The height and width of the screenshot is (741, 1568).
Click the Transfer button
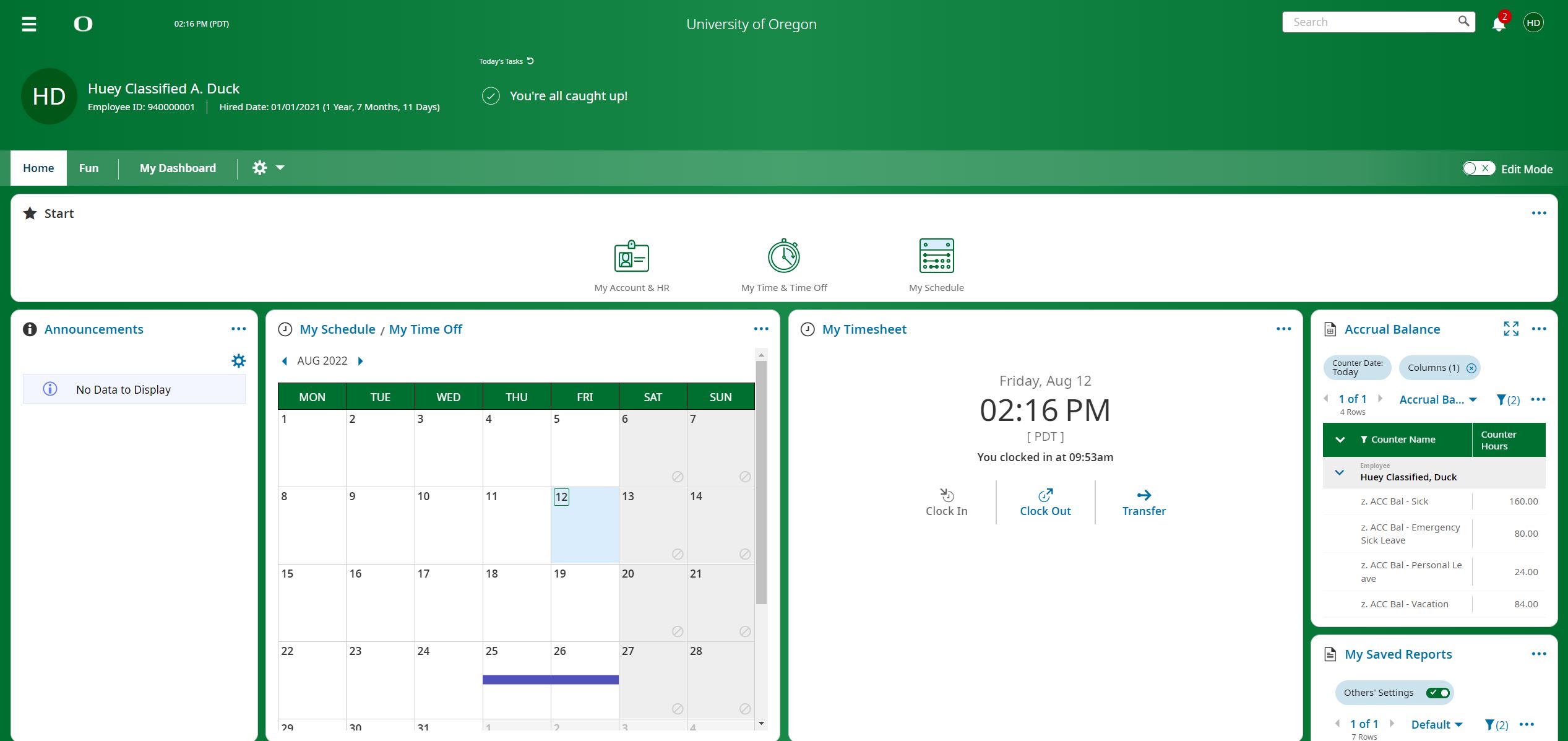(1144, 503)
